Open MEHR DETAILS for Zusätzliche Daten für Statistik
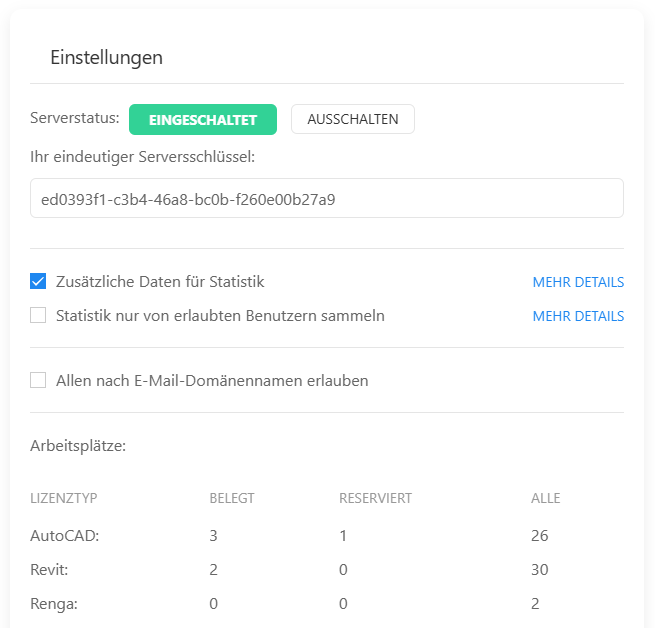The width and height of the screenshot is (655, 628). click(x=578, y=282)
